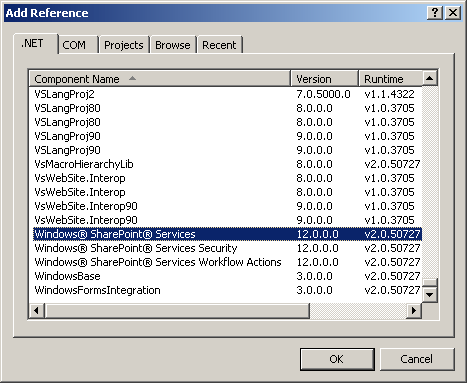Click the Cancel button

(x=417, y=359)
